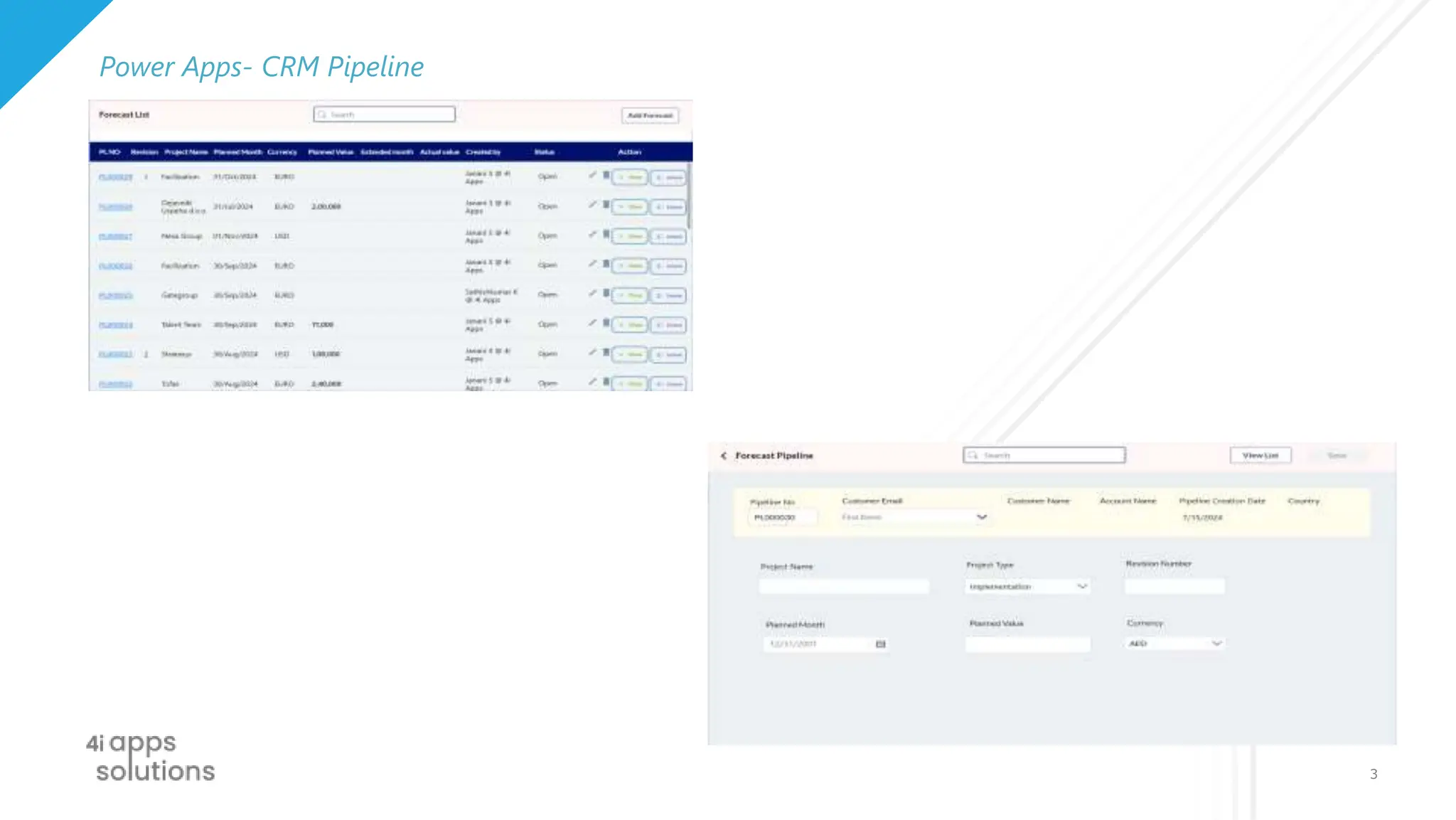Click the Actual value column header
1456x820 pixels.
point(439,152)
